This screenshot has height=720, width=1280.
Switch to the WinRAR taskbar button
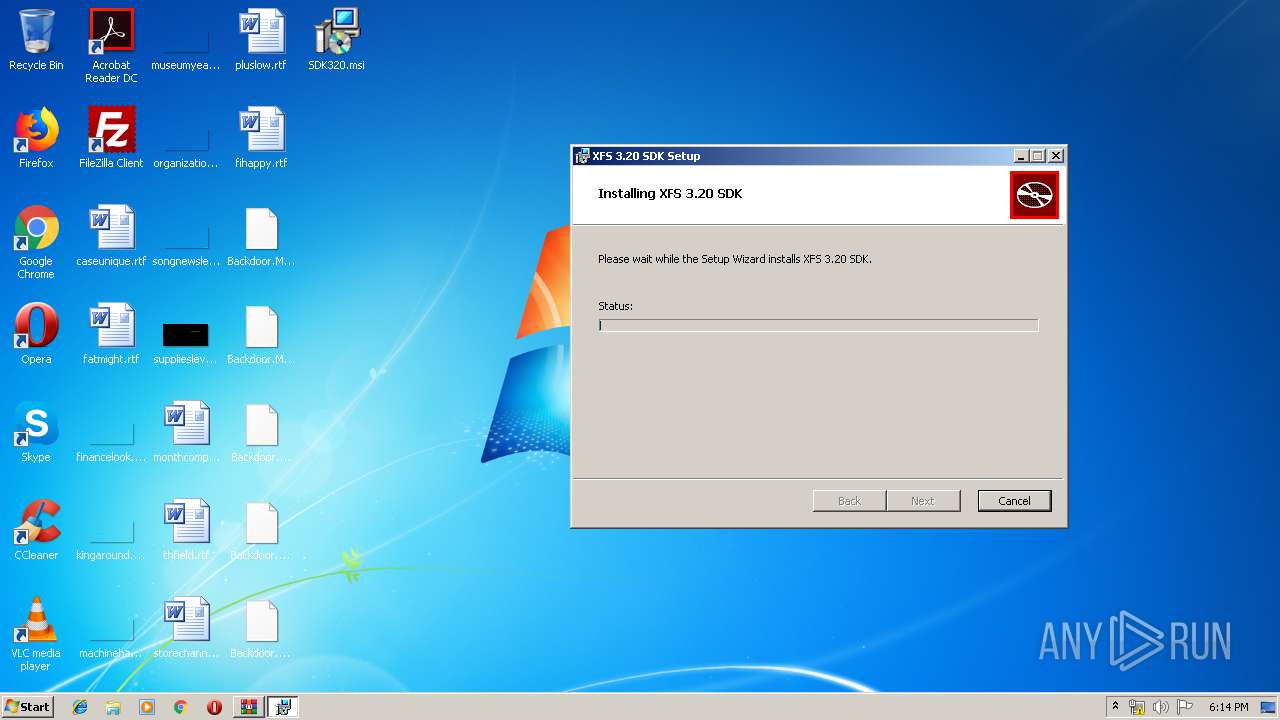tap(248, 707)
